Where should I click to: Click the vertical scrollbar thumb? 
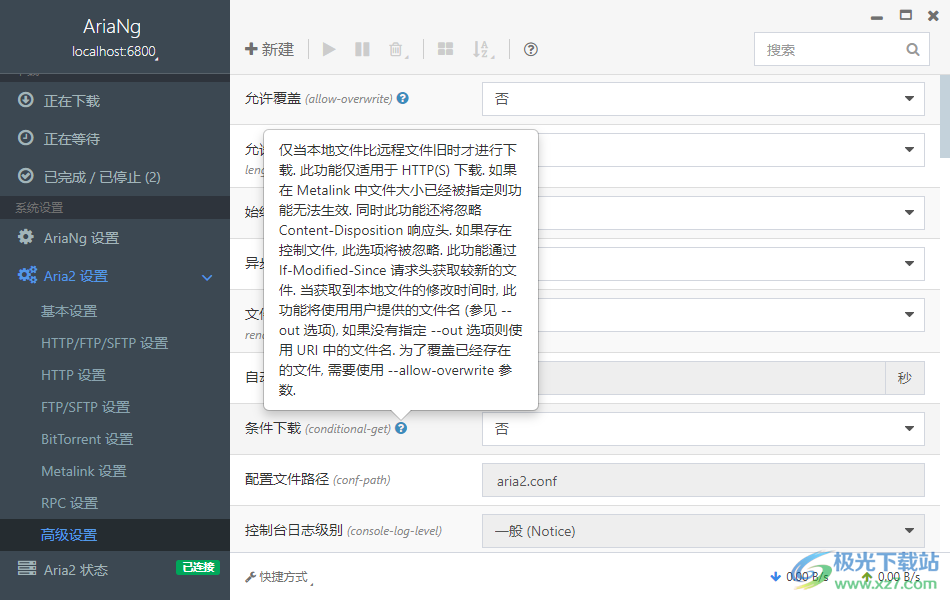[x=944, y=116]
